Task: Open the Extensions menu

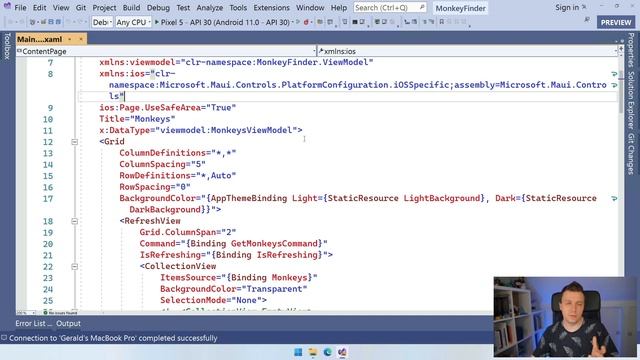Action: click(x=271, y=8)
